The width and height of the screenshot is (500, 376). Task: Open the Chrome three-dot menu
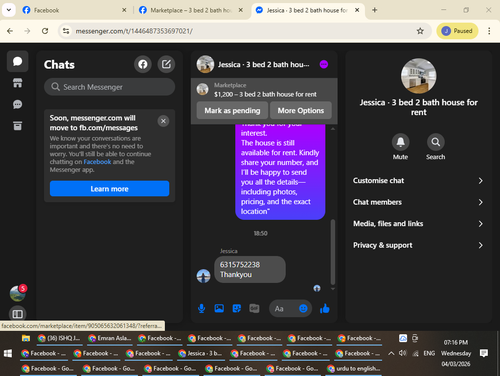[x=489, y=31]
